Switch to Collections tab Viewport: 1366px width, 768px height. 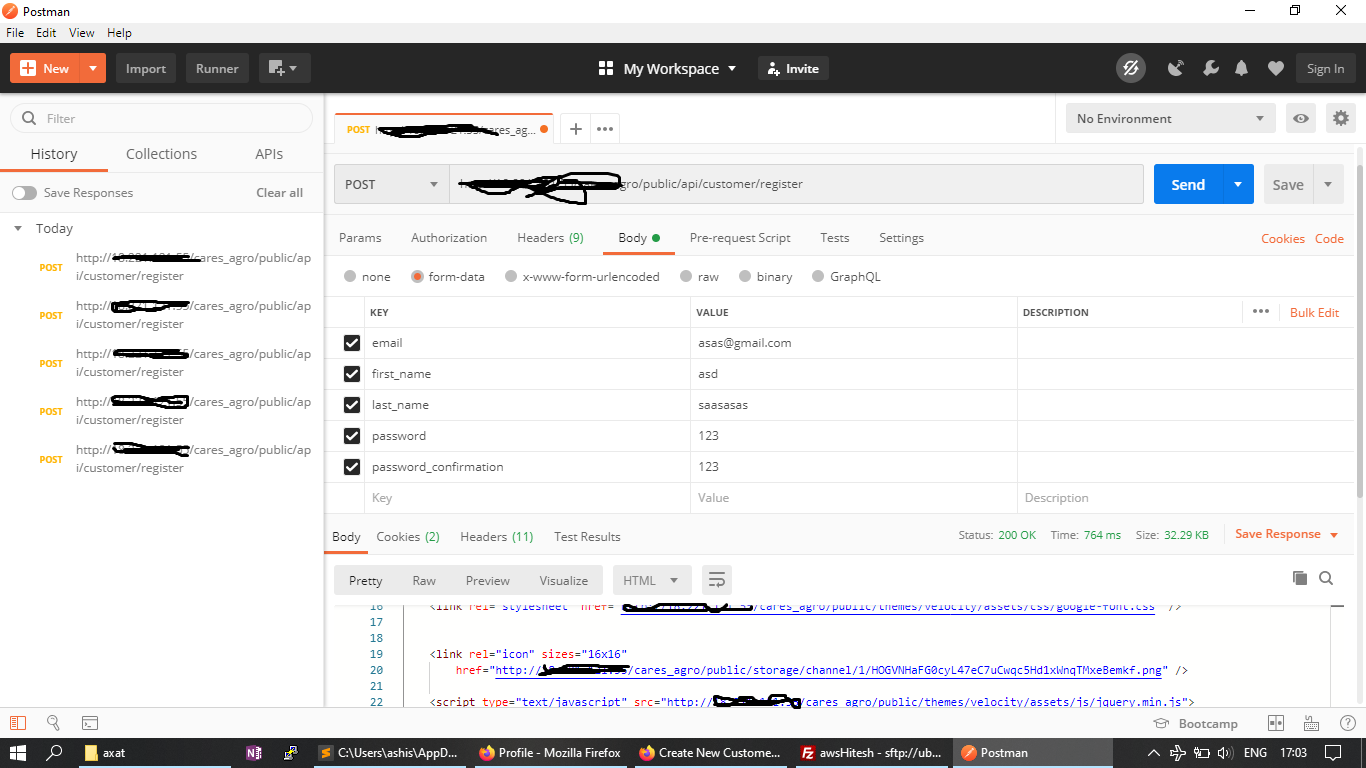(161, 154)
